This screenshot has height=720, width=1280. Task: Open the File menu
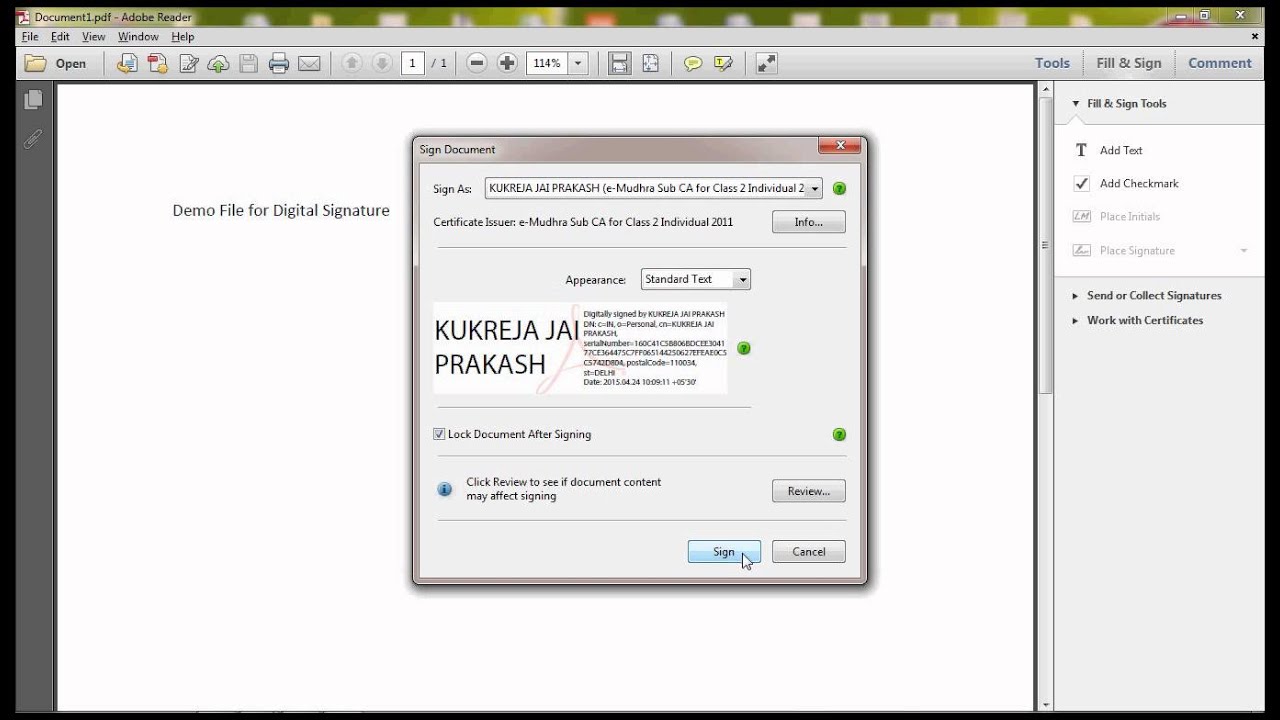click(x=30, y=36)
